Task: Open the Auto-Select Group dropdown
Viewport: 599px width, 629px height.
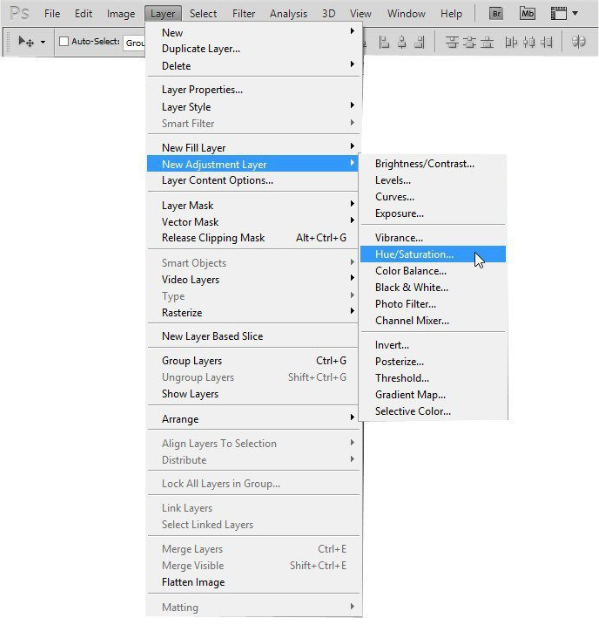Action: (135, 43)
